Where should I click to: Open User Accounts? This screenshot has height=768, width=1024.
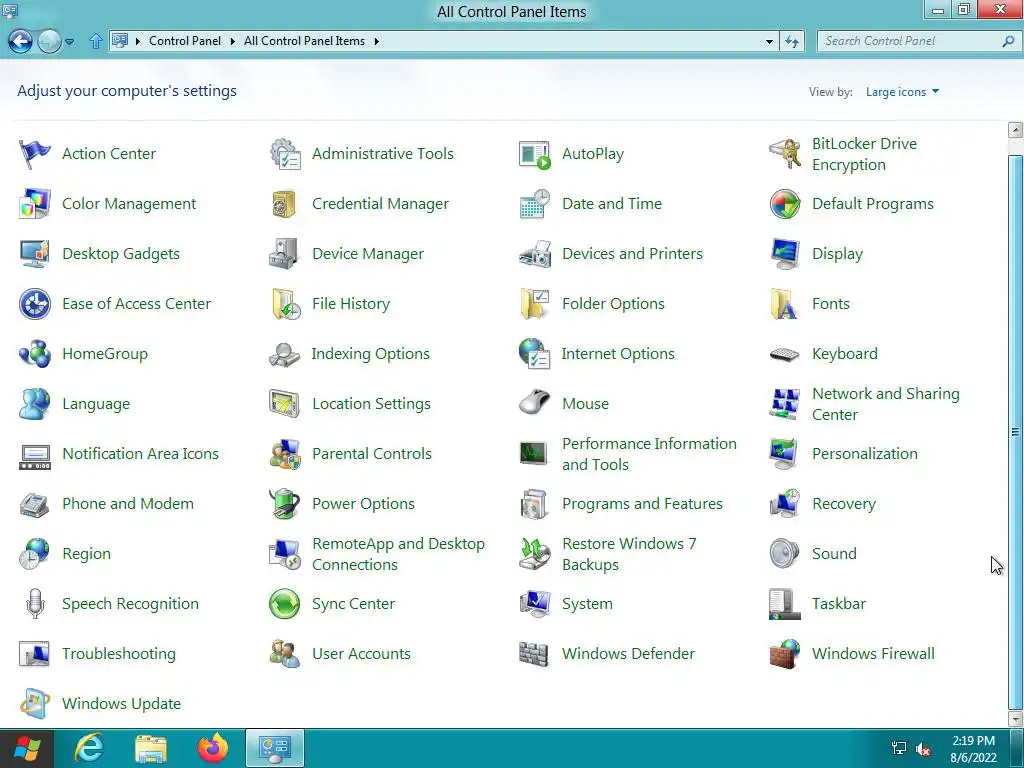coord(361,654)
